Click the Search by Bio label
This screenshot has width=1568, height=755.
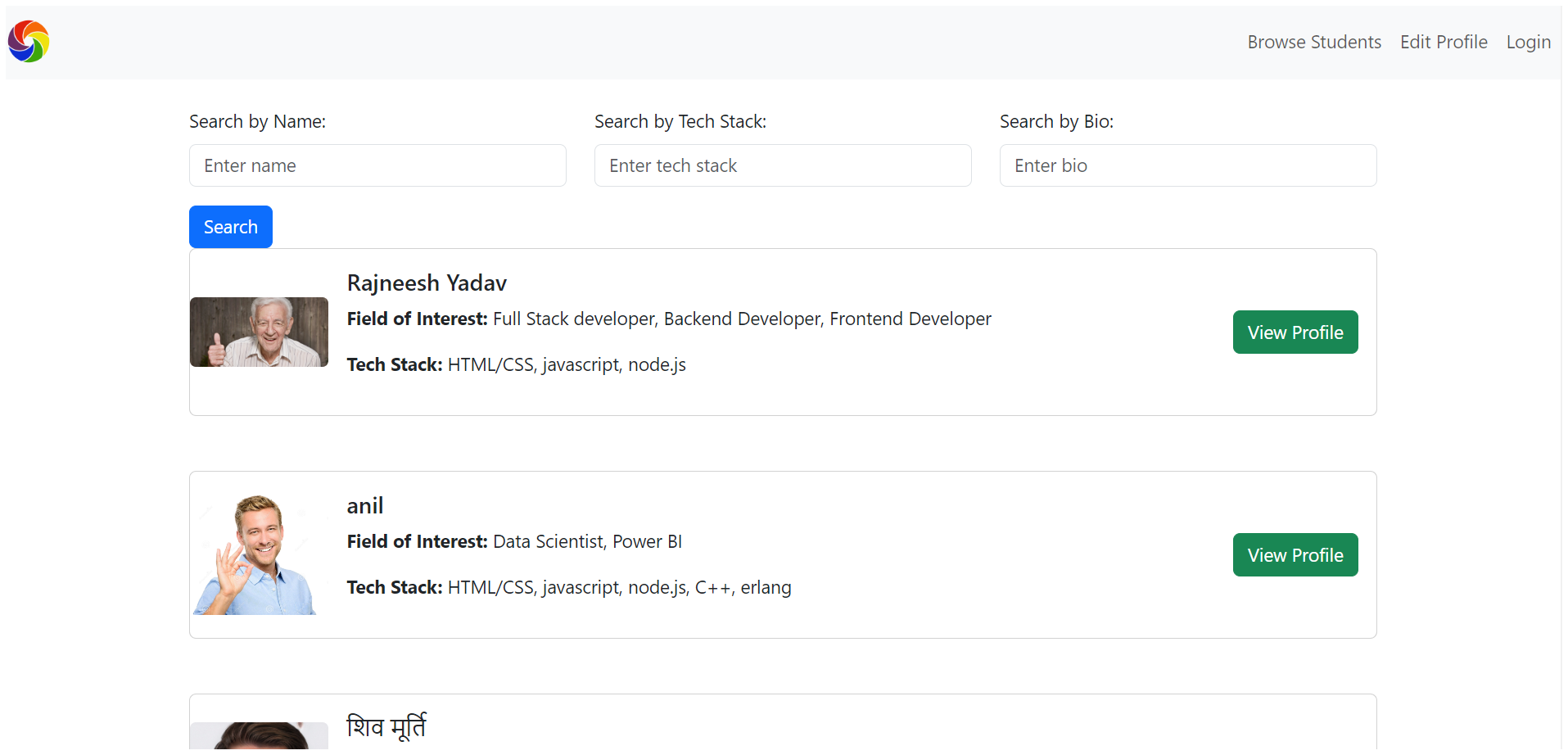click(1055, 122)
